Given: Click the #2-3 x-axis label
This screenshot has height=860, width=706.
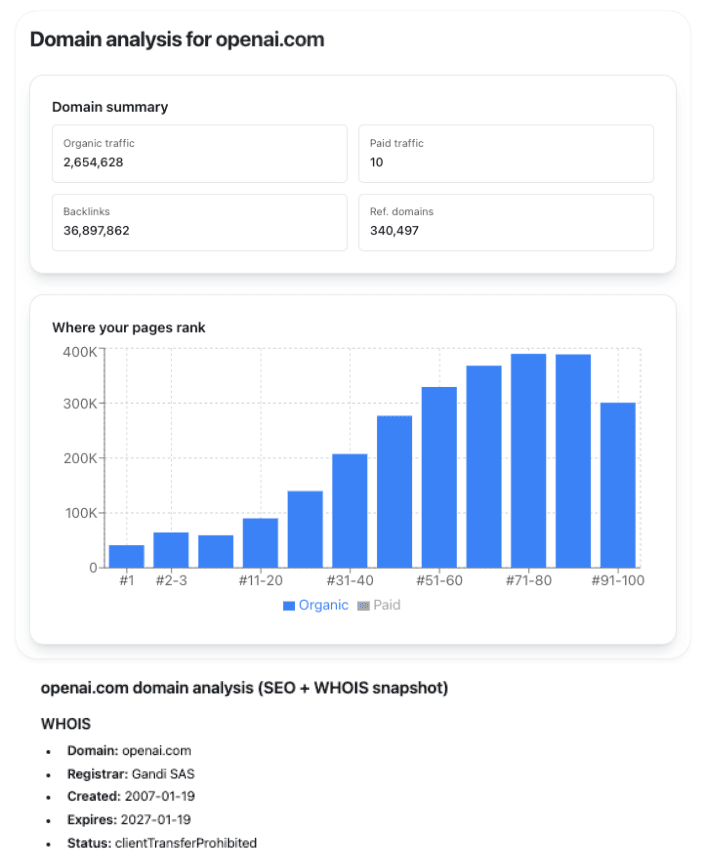Looking at the screenshot, I should 171,580.
